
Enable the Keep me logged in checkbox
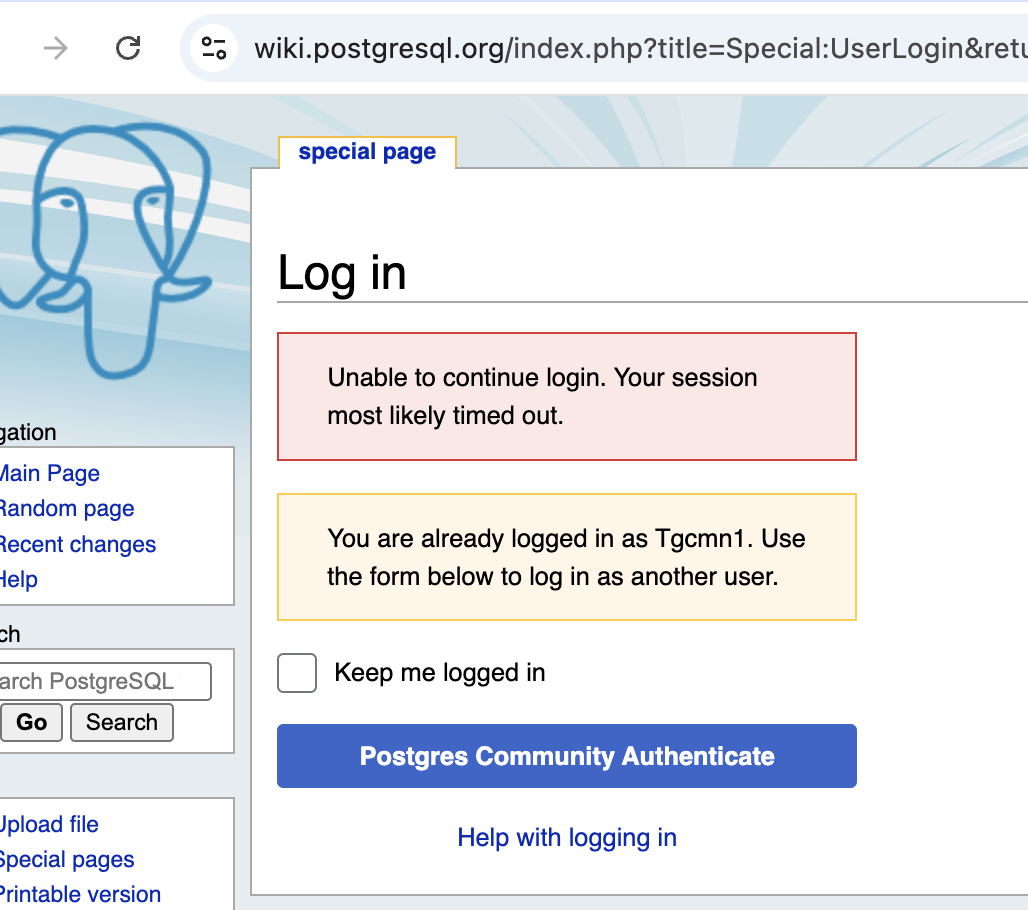point(297,673)
